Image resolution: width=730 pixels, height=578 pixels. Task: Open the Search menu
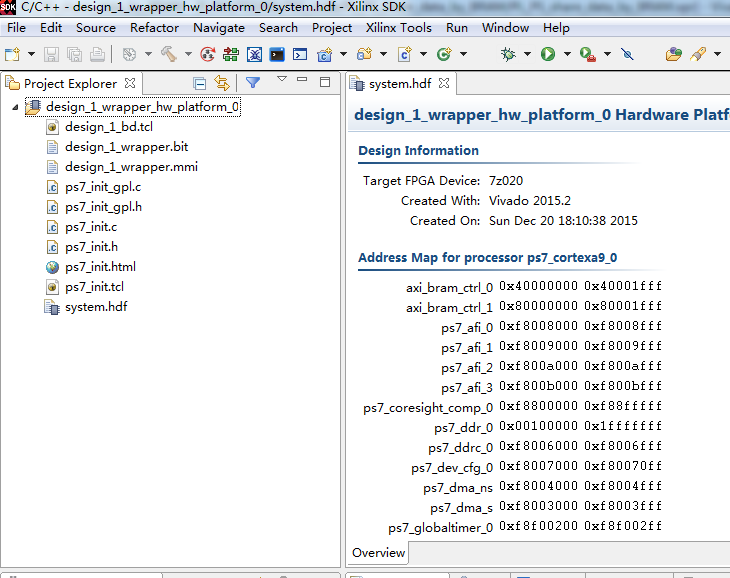tap(278, 28)
